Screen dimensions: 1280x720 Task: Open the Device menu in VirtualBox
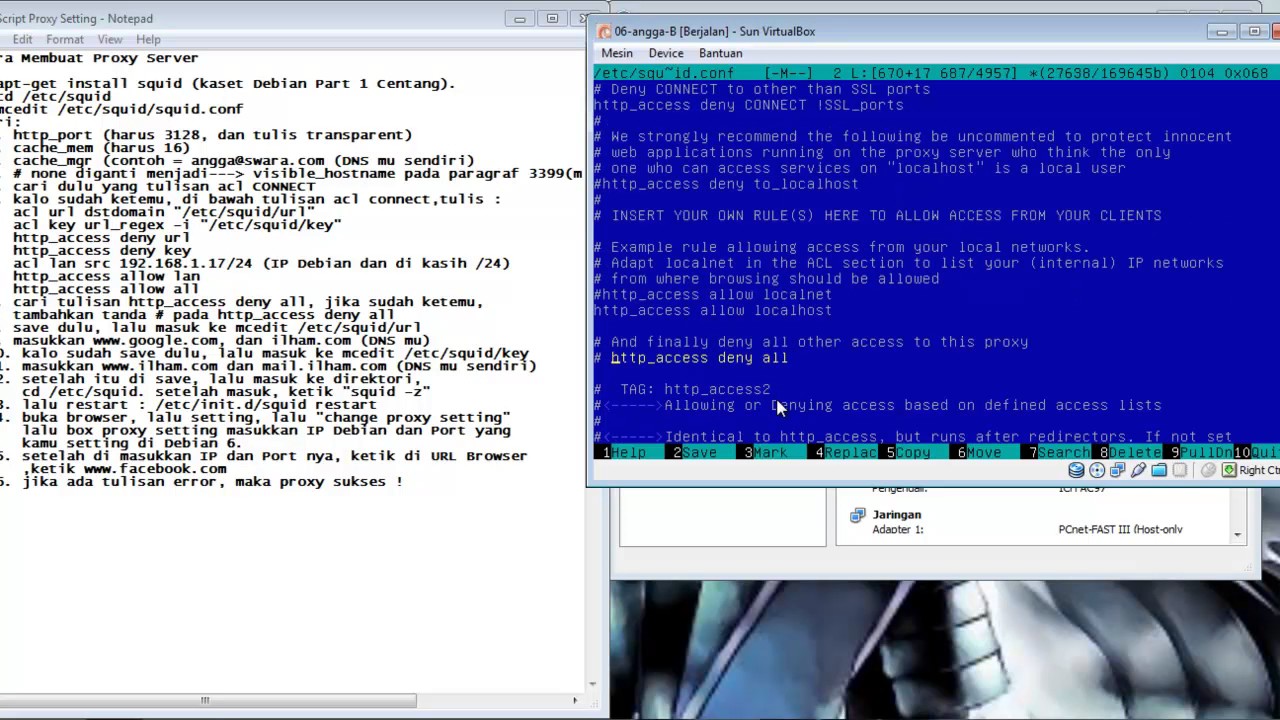click(666, 53)
